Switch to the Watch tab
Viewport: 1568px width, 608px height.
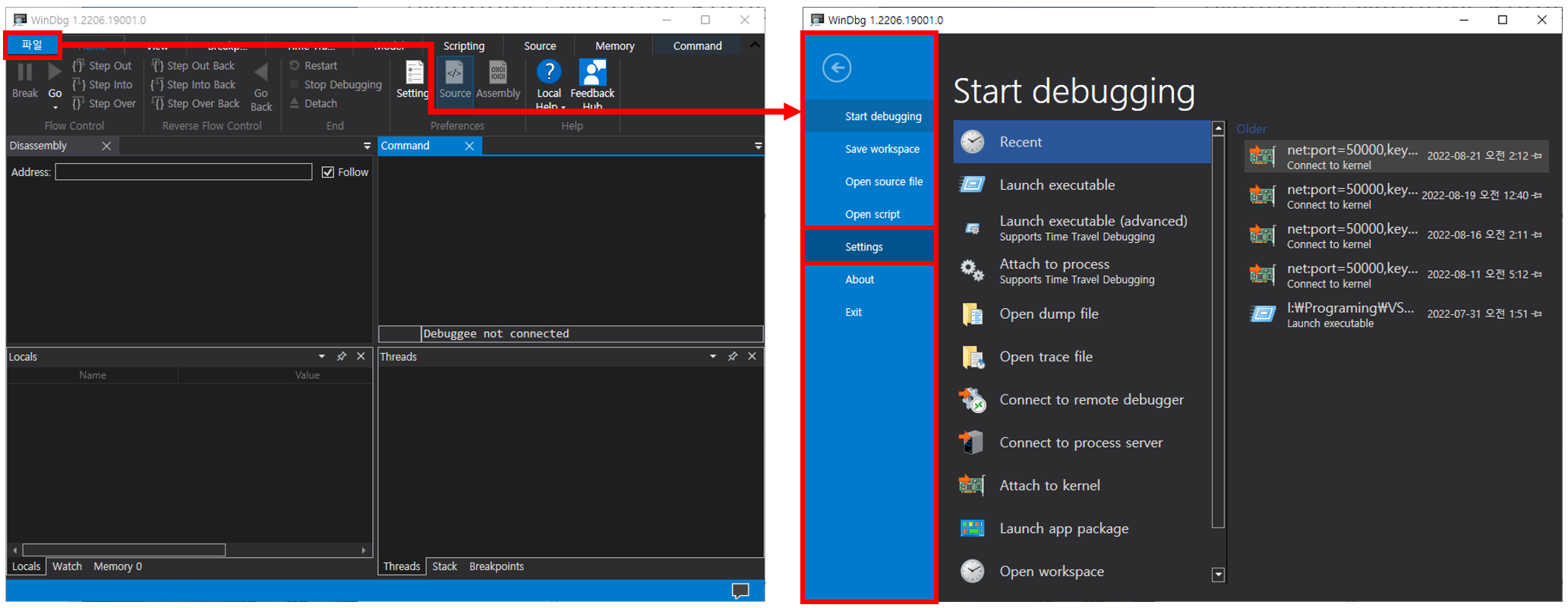[x=67, y=566]
